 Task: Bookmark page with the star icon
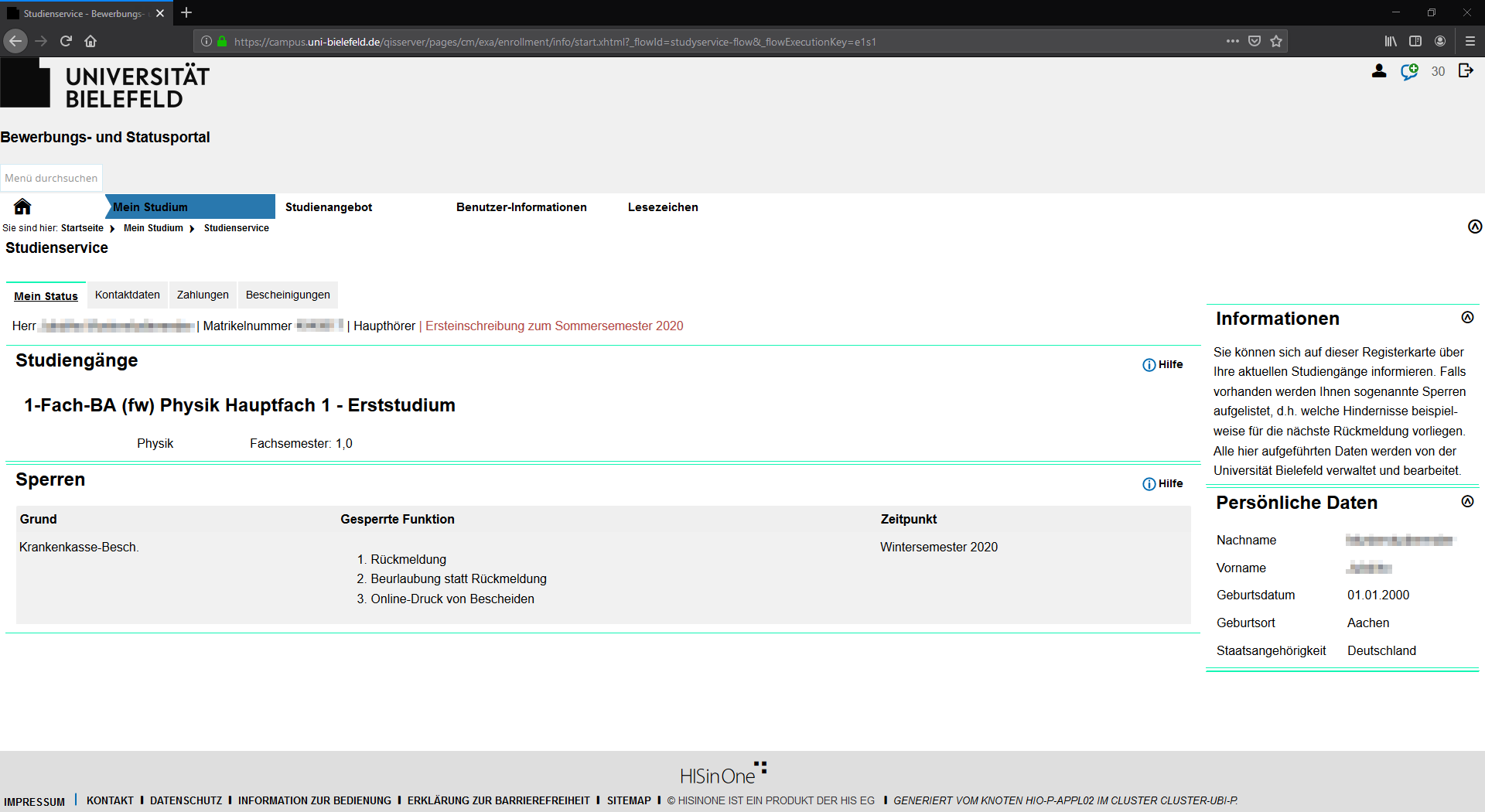tap(1276, 41)
